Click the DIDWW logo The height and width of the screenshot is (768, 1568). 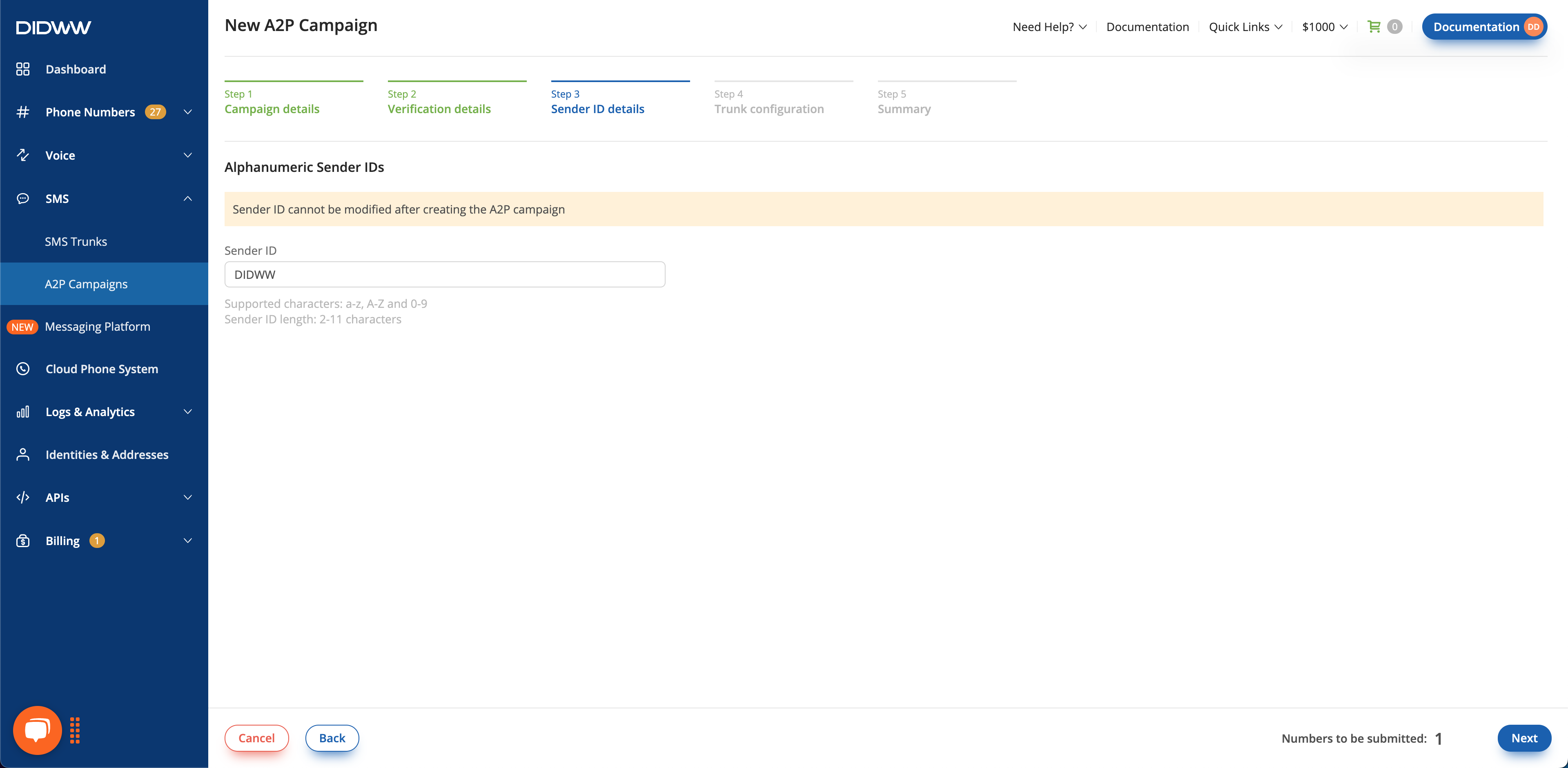[x=53, y=27]
